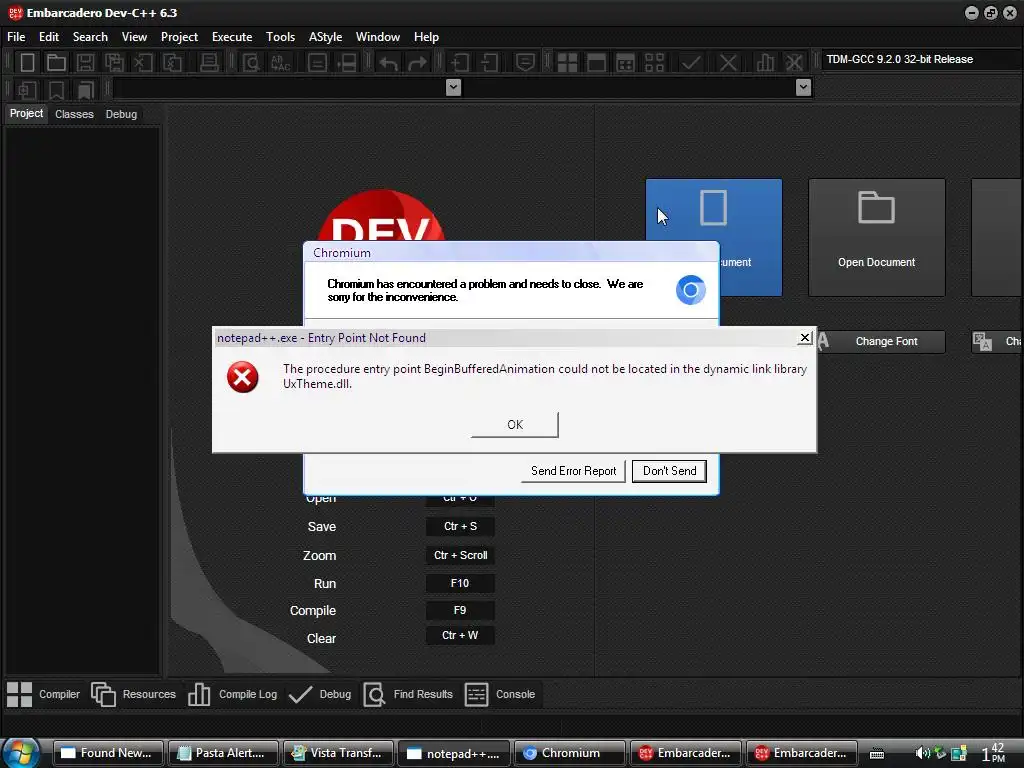The image size is (1024, 768).
Task: Switch to the Debug side tab
Action: pos(121,114)
